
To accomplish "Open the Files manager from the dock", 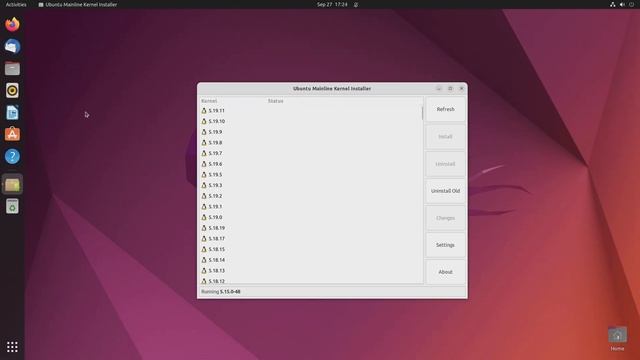I will 12,69.
